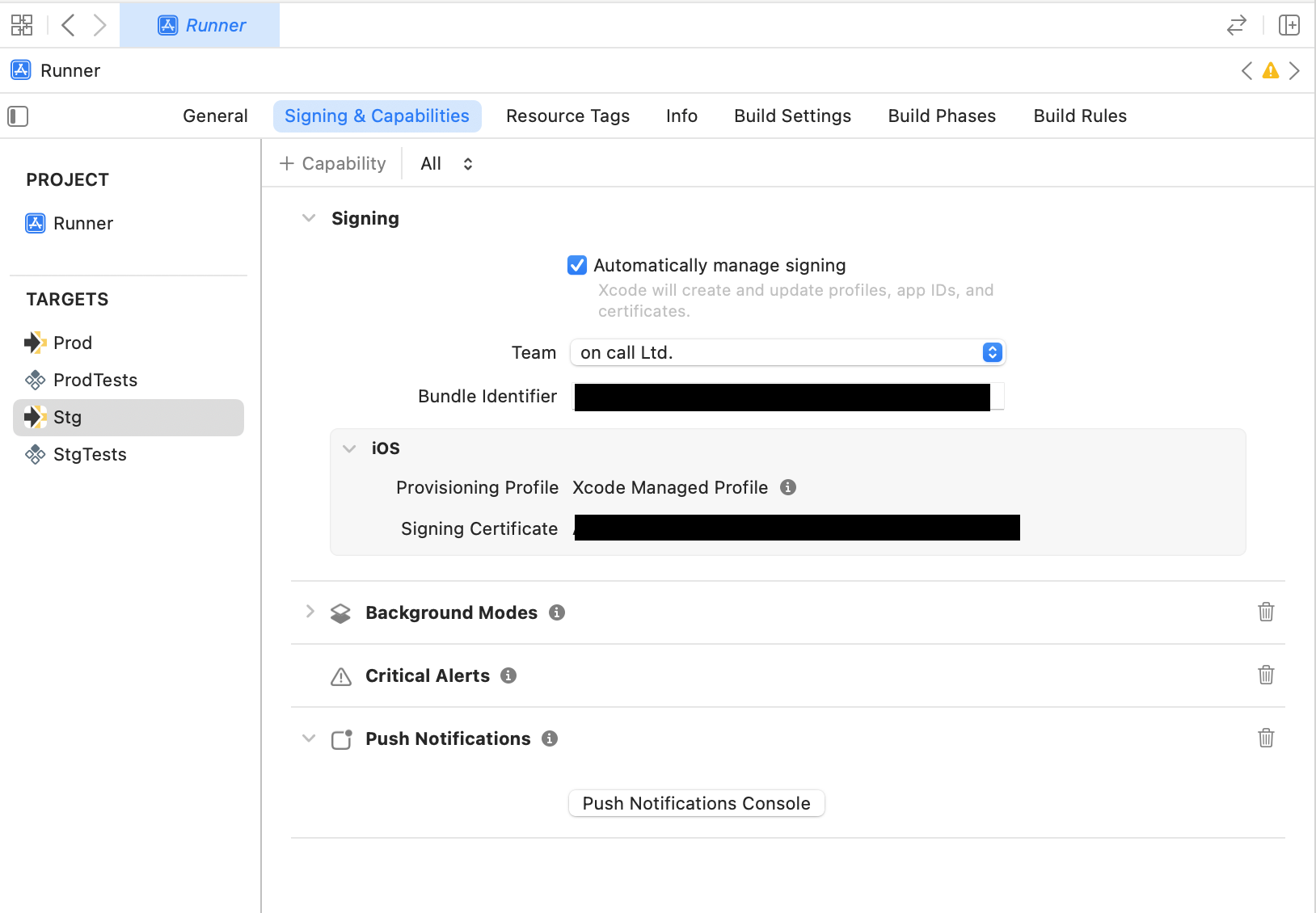Screen dimensions: 1316x913
Task: Open the Info tab
Action: (681, 116)
